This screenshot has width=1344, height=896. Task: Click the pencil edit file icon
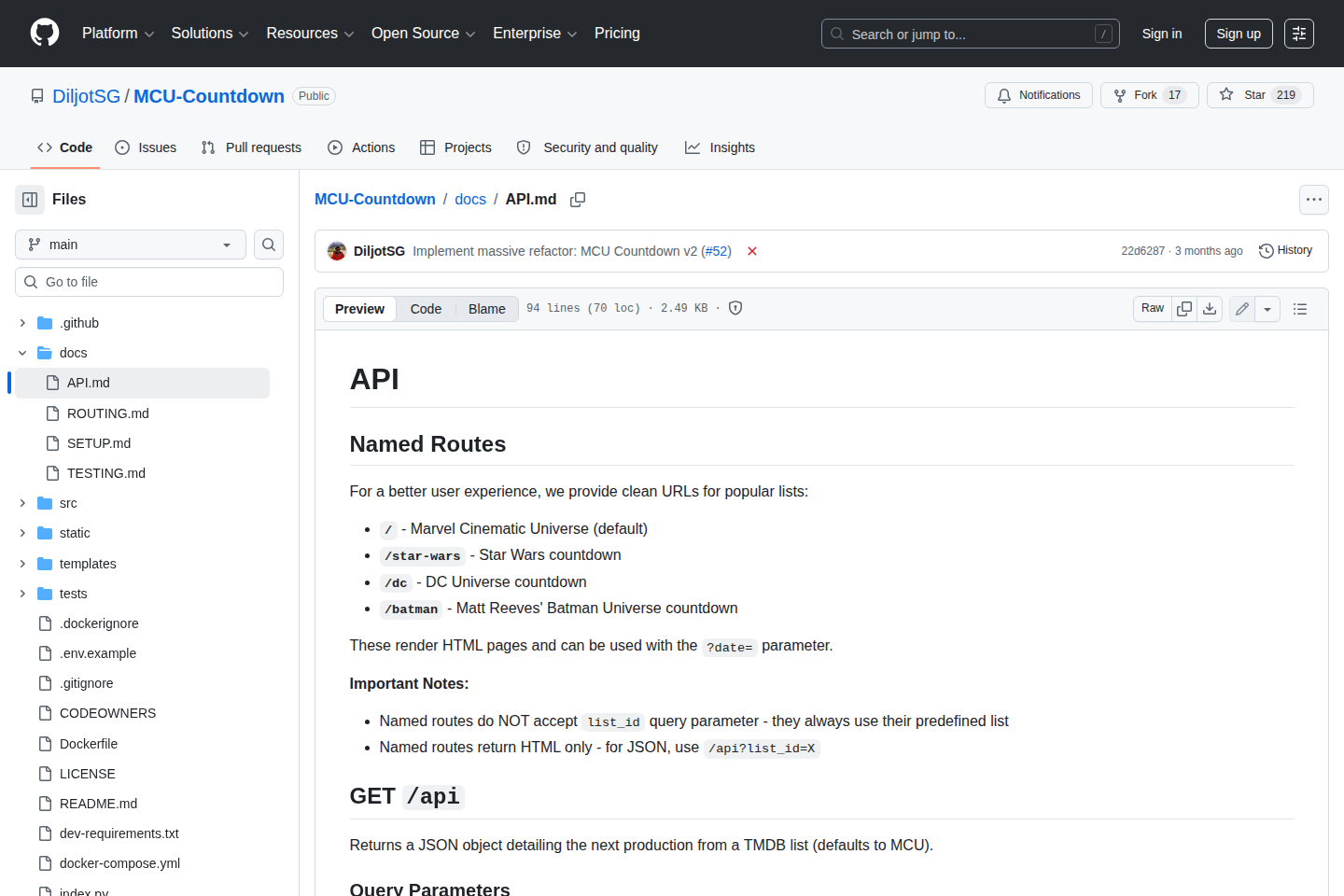click(x=1242, y=309)
